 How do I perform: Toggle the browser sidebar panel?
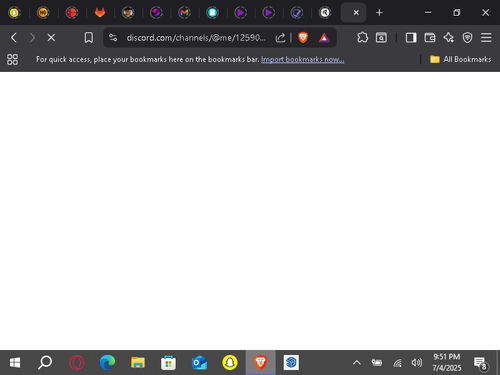tap(411, 38)
